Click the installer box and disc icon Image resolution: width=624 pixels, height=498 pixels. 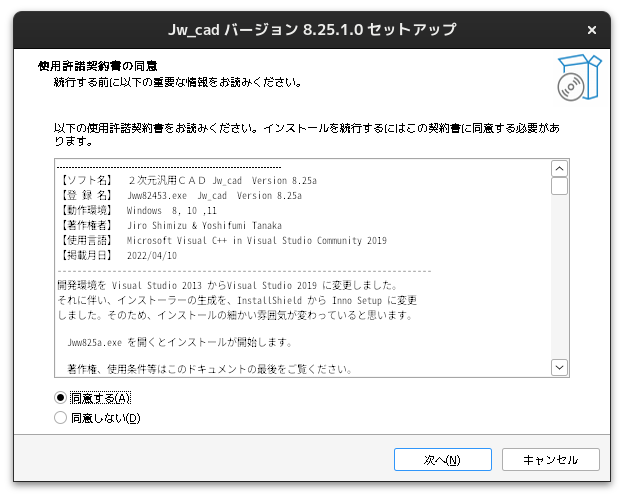coord(579,78)
